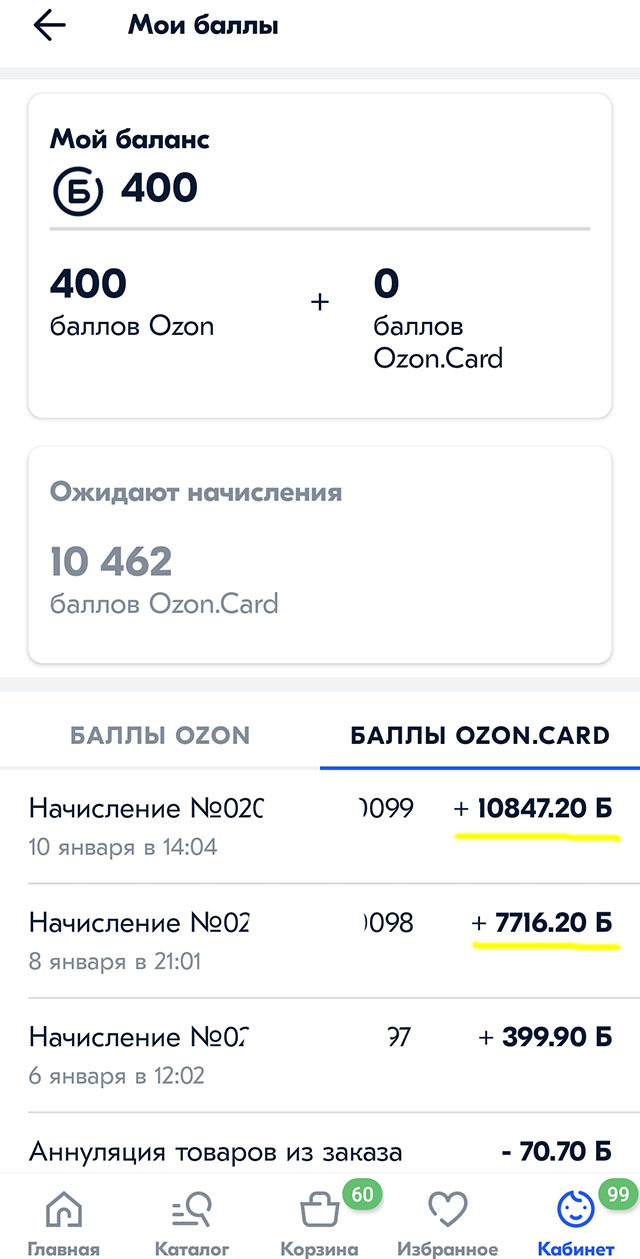
Task: Switch to the БАЛЛЫ OZON tab
Action: pos(160,736)
